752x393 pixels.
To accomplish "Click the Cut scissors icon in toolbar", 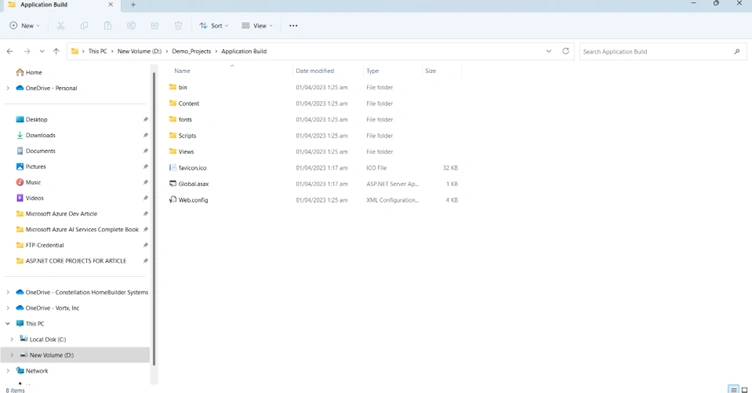I will [60, 26].
